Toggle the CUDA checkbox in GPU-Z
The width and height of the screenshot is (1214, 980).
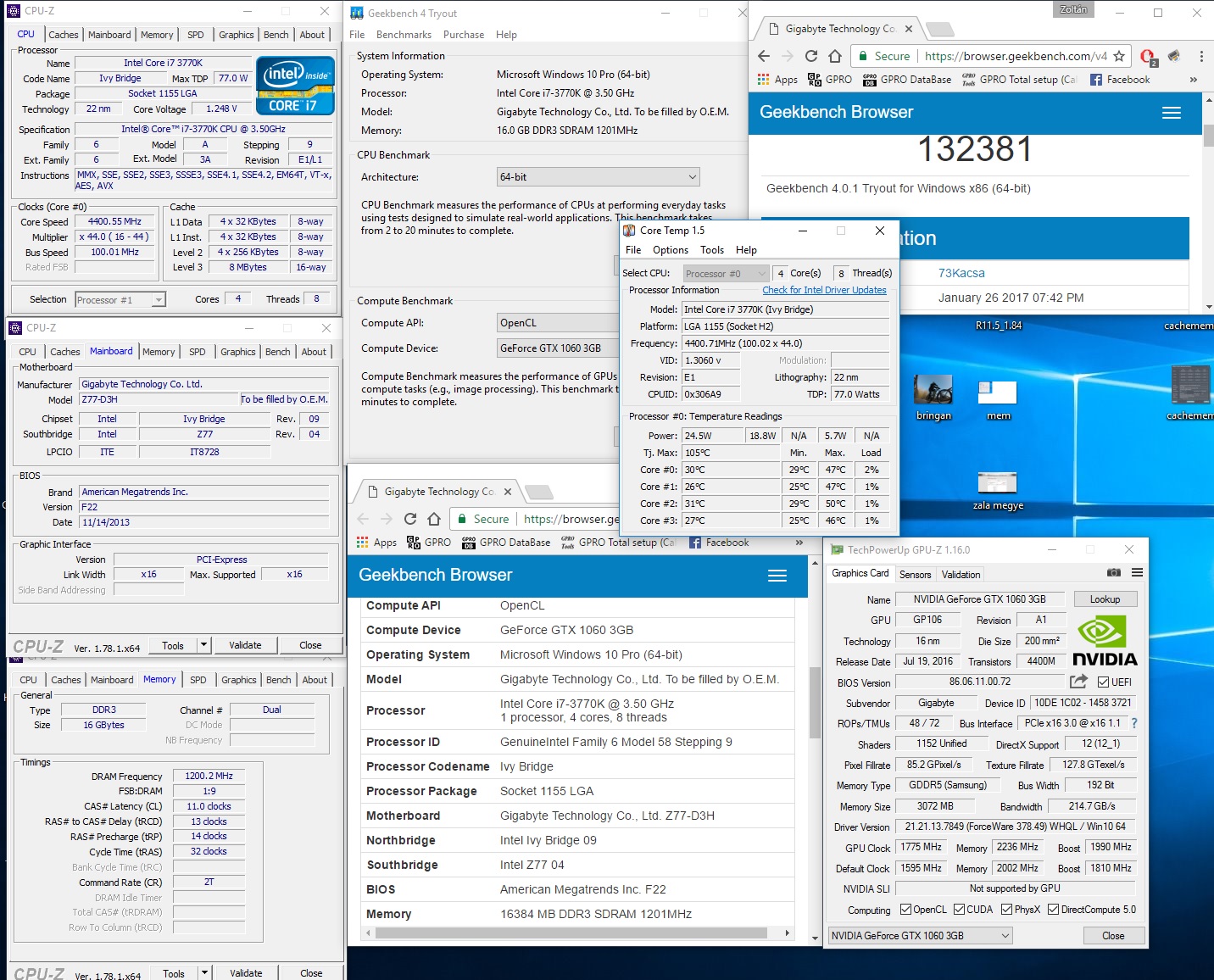(959, 910)
